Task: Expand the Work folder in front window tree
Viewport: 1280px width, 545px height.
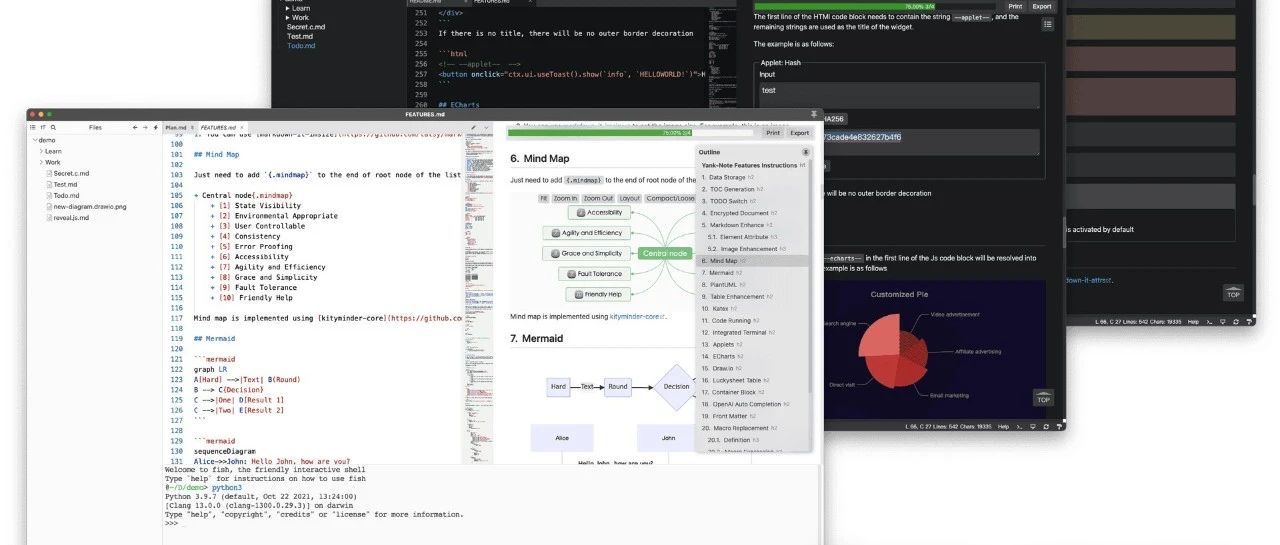Action: 42,162
